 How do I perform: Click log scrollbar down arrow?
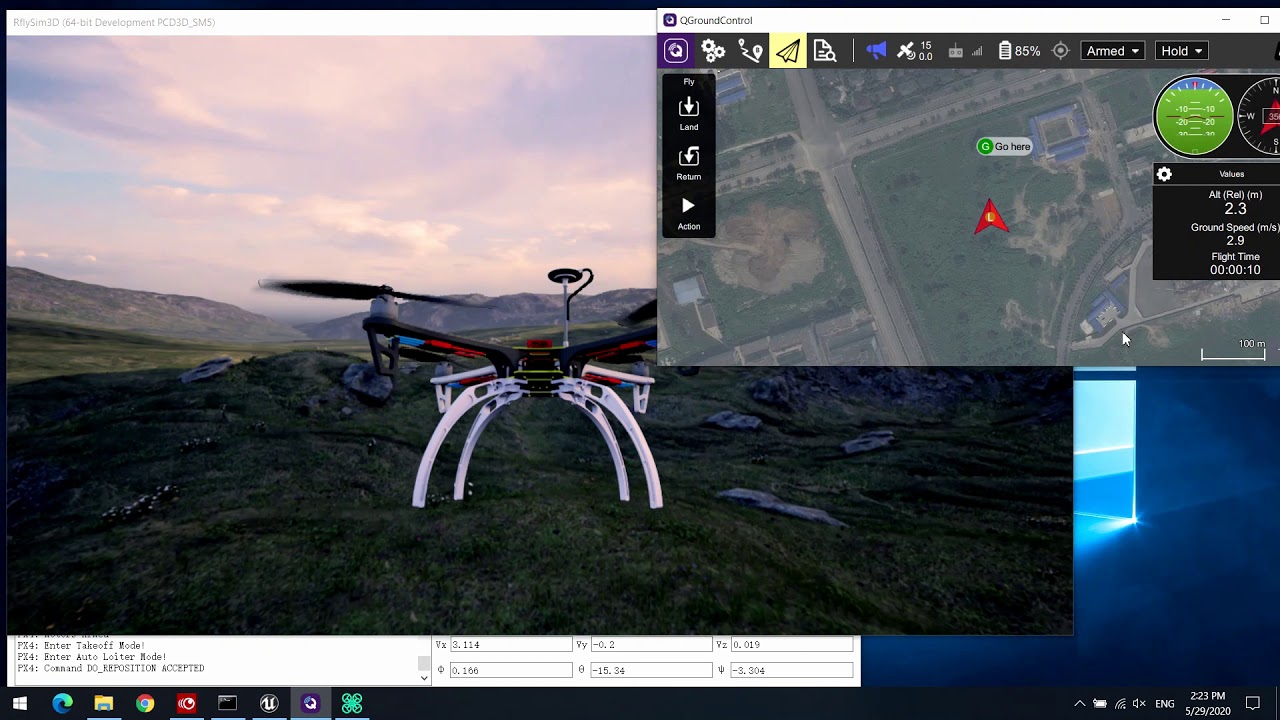(424, 678)
